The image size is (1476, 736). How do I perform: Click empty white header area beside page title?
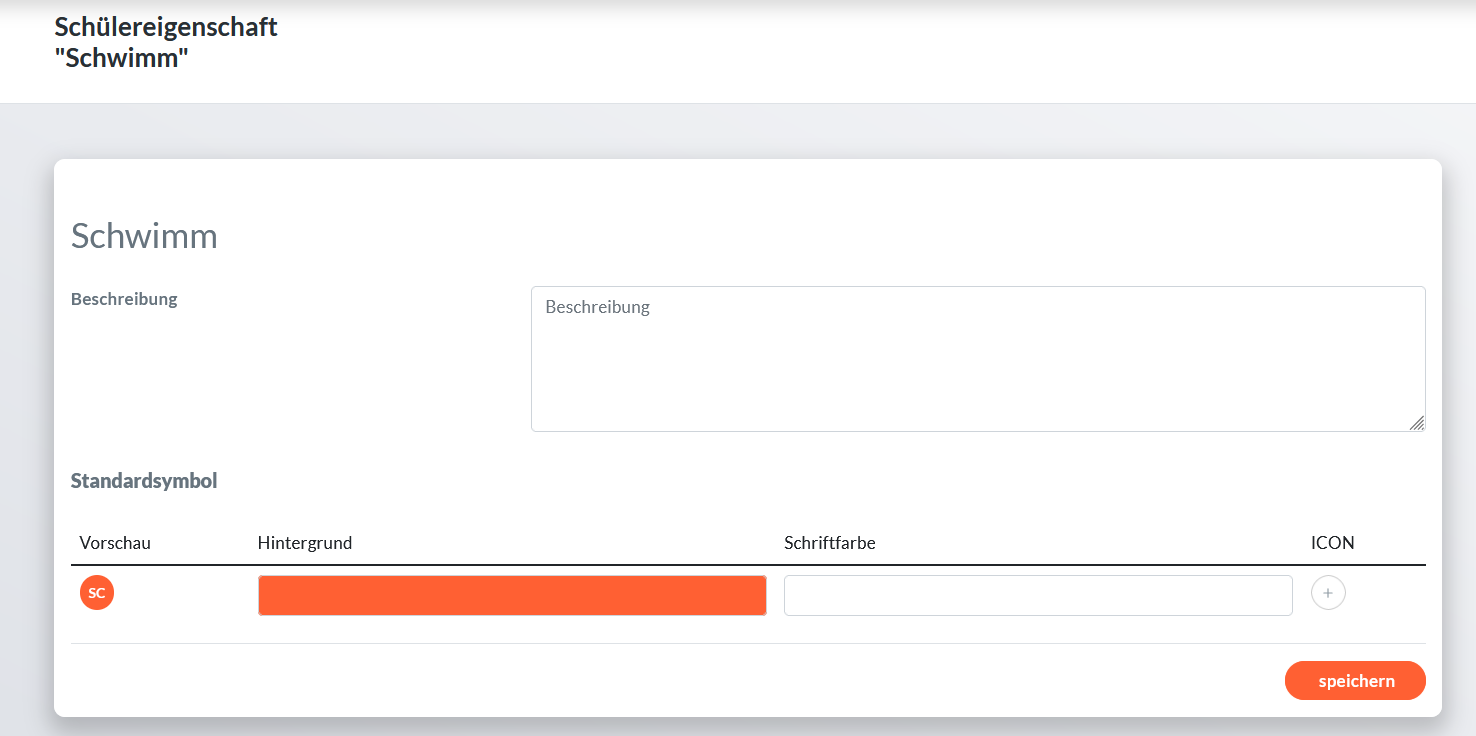pos(800,50)
